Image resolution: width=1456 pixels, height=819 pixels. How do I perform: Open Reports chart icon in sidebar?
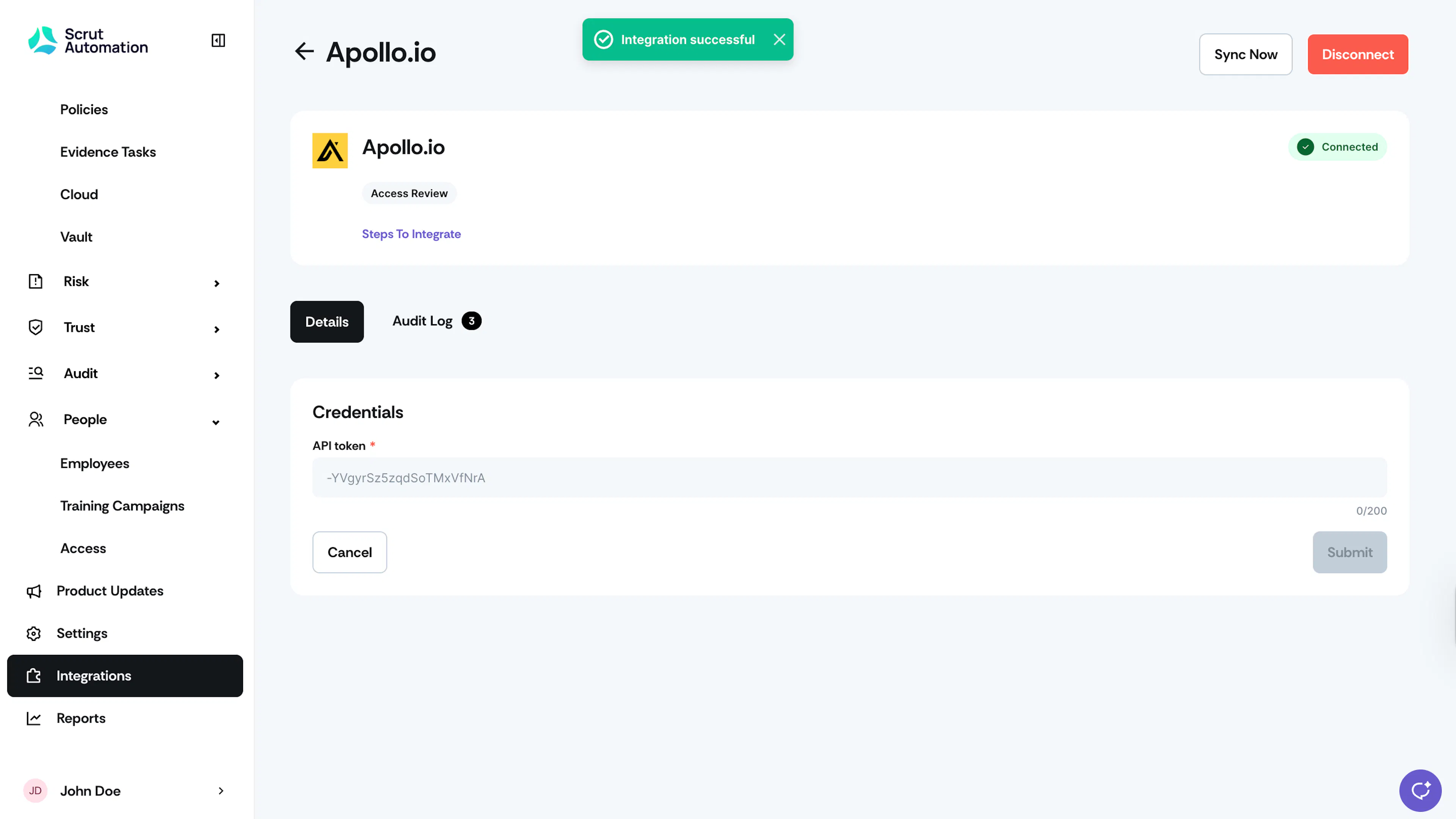34,718
